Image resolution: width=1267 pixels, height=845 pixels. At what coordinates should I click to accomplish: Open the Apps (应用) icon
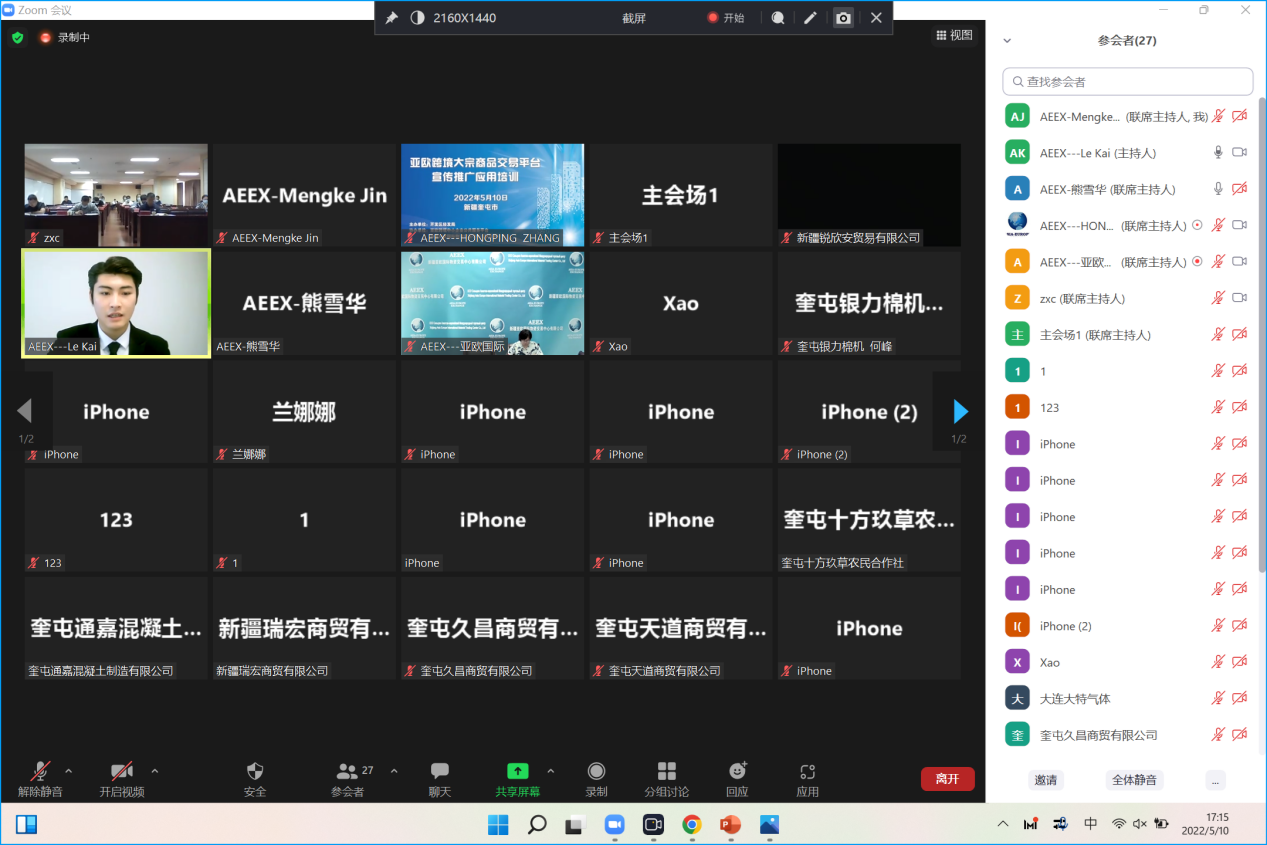[808, 771]
